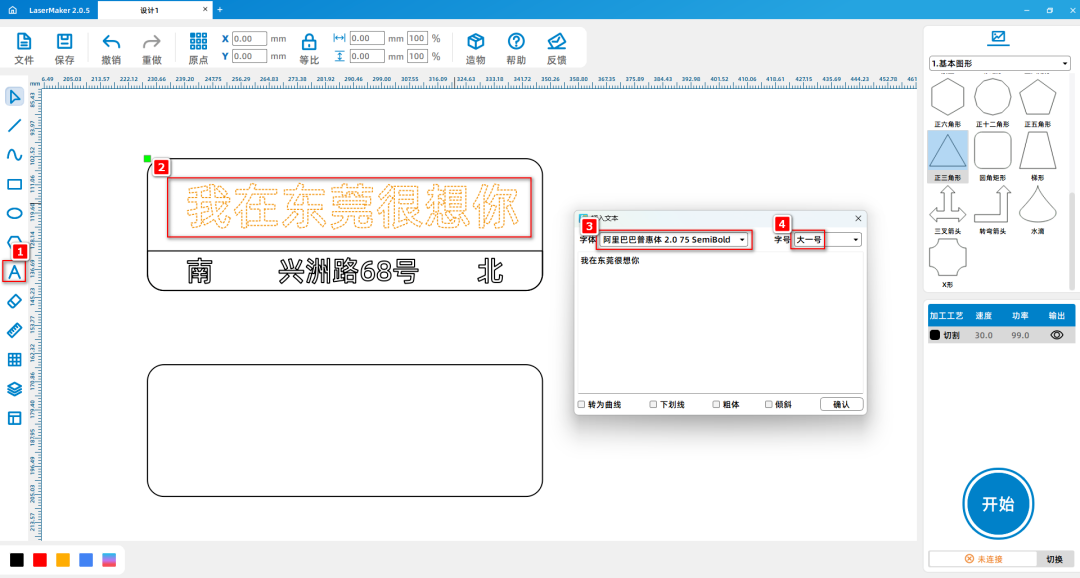
Task: Select the Rectangle drawing tool
Action: coord(14,184)
